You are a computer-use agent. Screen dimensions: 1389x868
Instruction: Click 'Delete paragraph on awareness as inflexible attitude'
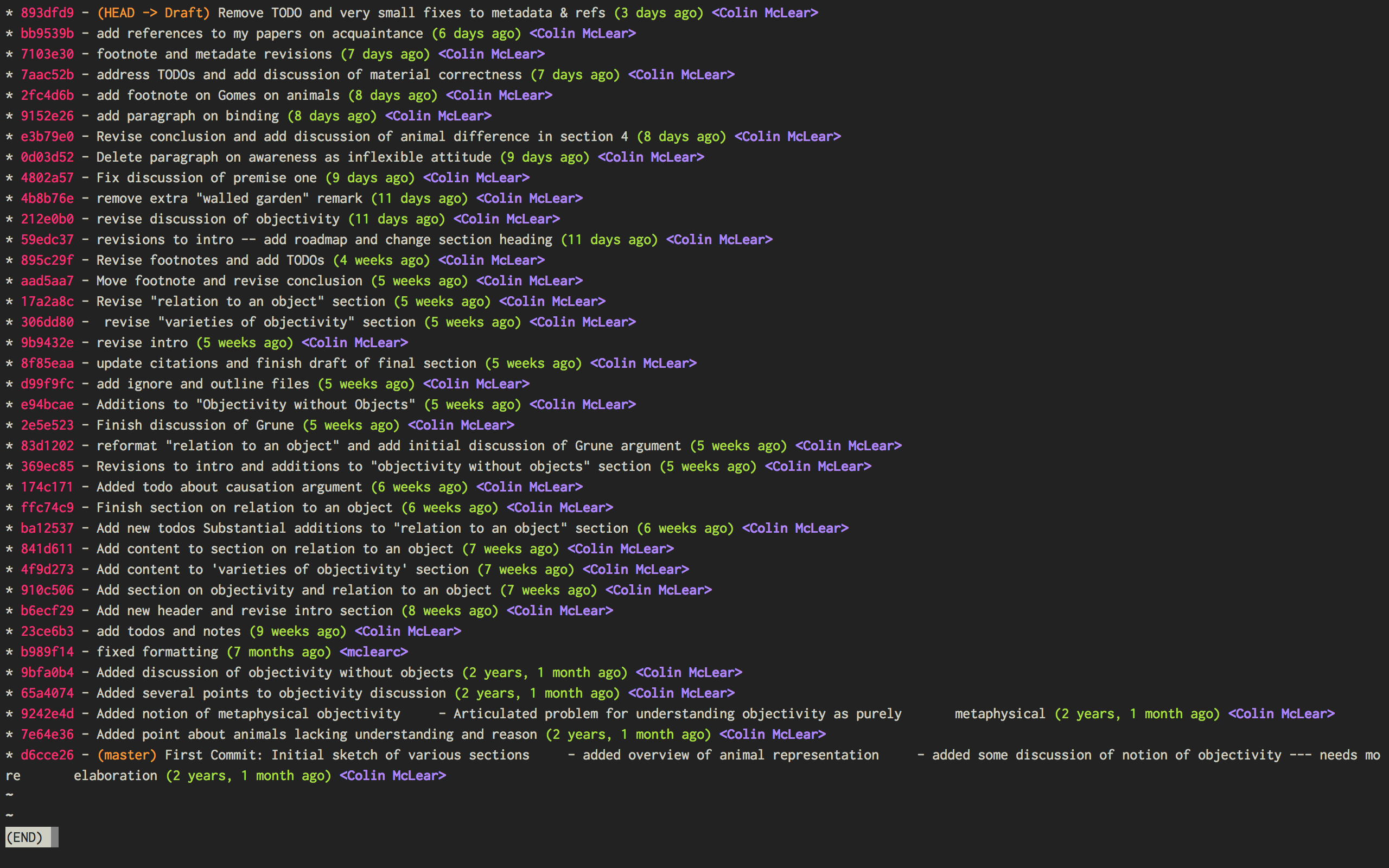tap(294, 157)
